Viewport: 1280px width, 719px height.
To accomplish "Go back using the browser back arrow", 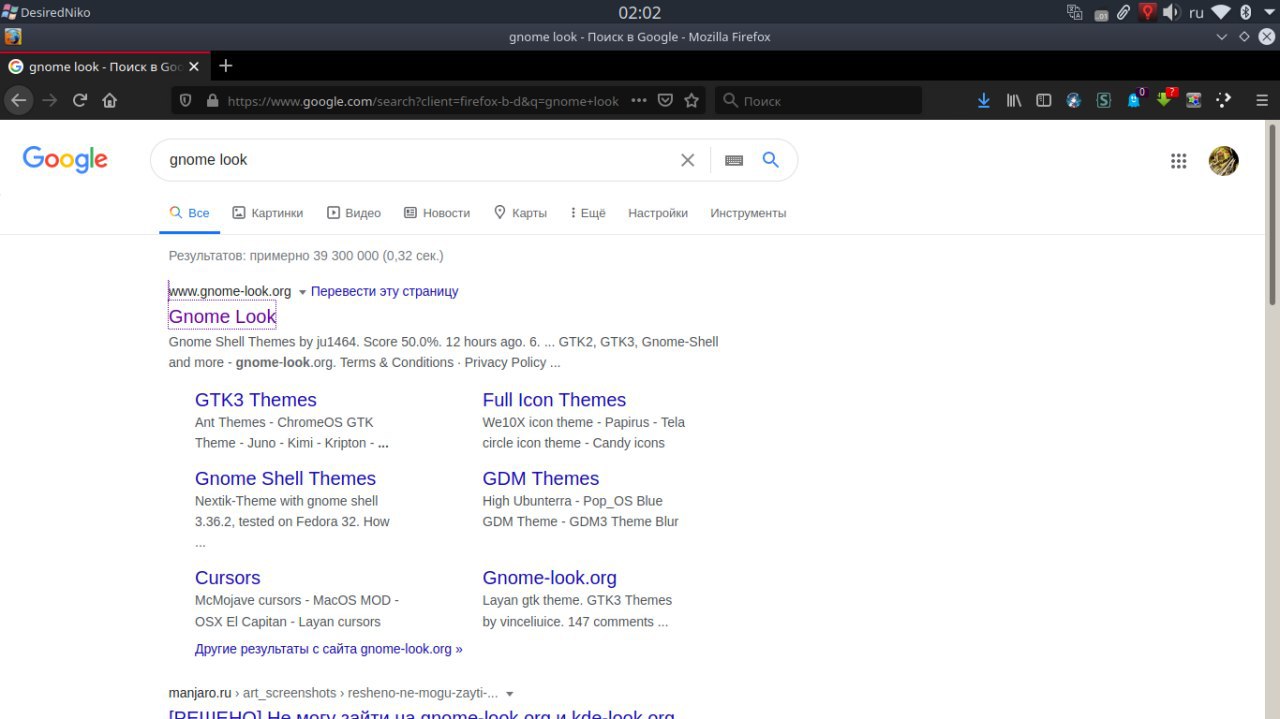I will tap(18, 100).
